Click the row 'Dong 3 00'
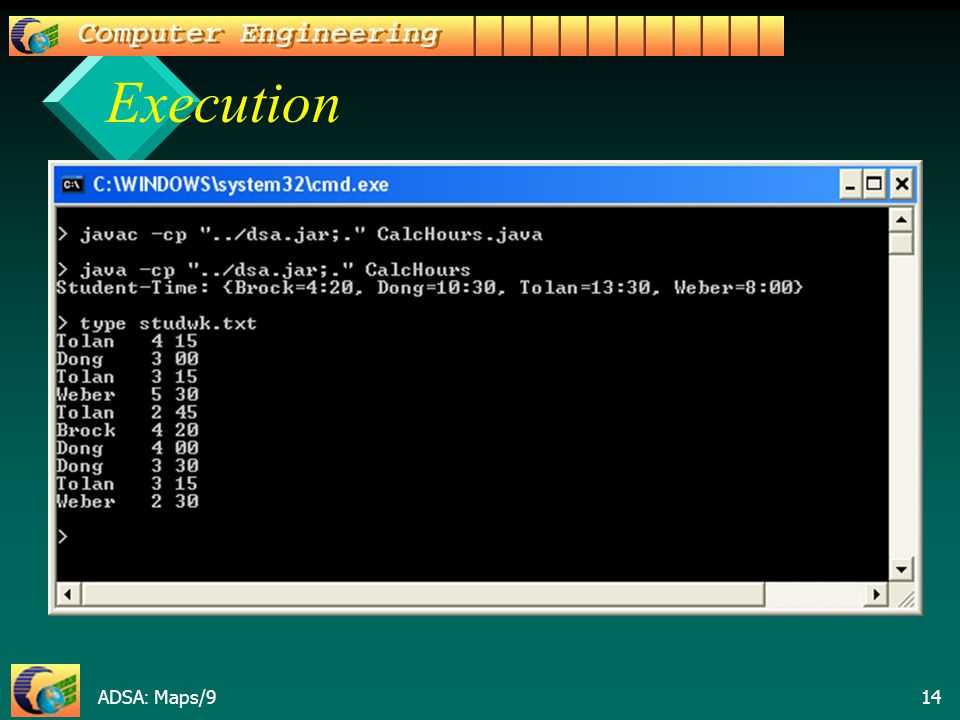Viewport: 960px width, 720px height. 127,359
